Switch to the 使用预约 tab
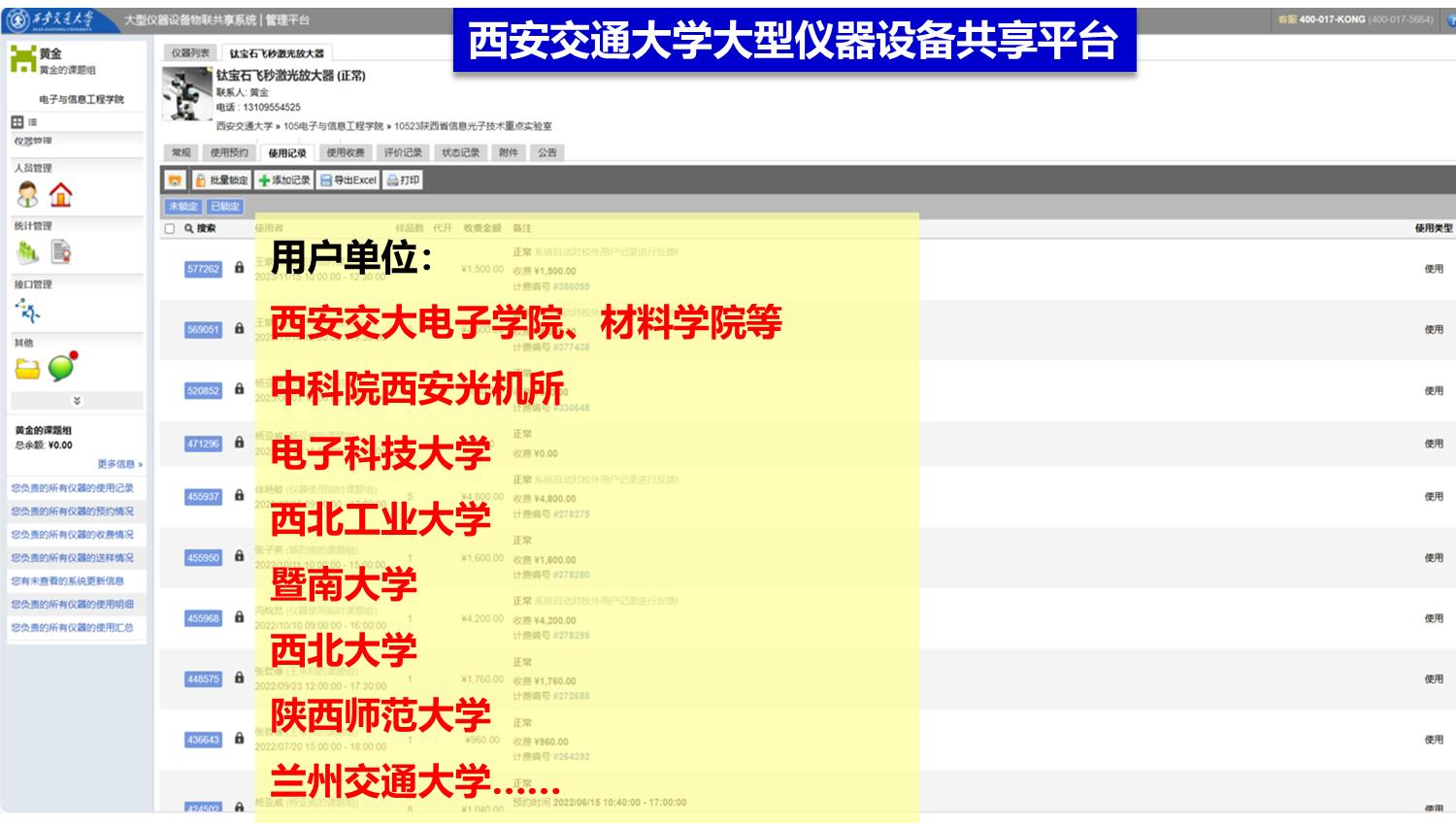The width and height of the screenshot is (1456, 825). click(x=230, y=152)
